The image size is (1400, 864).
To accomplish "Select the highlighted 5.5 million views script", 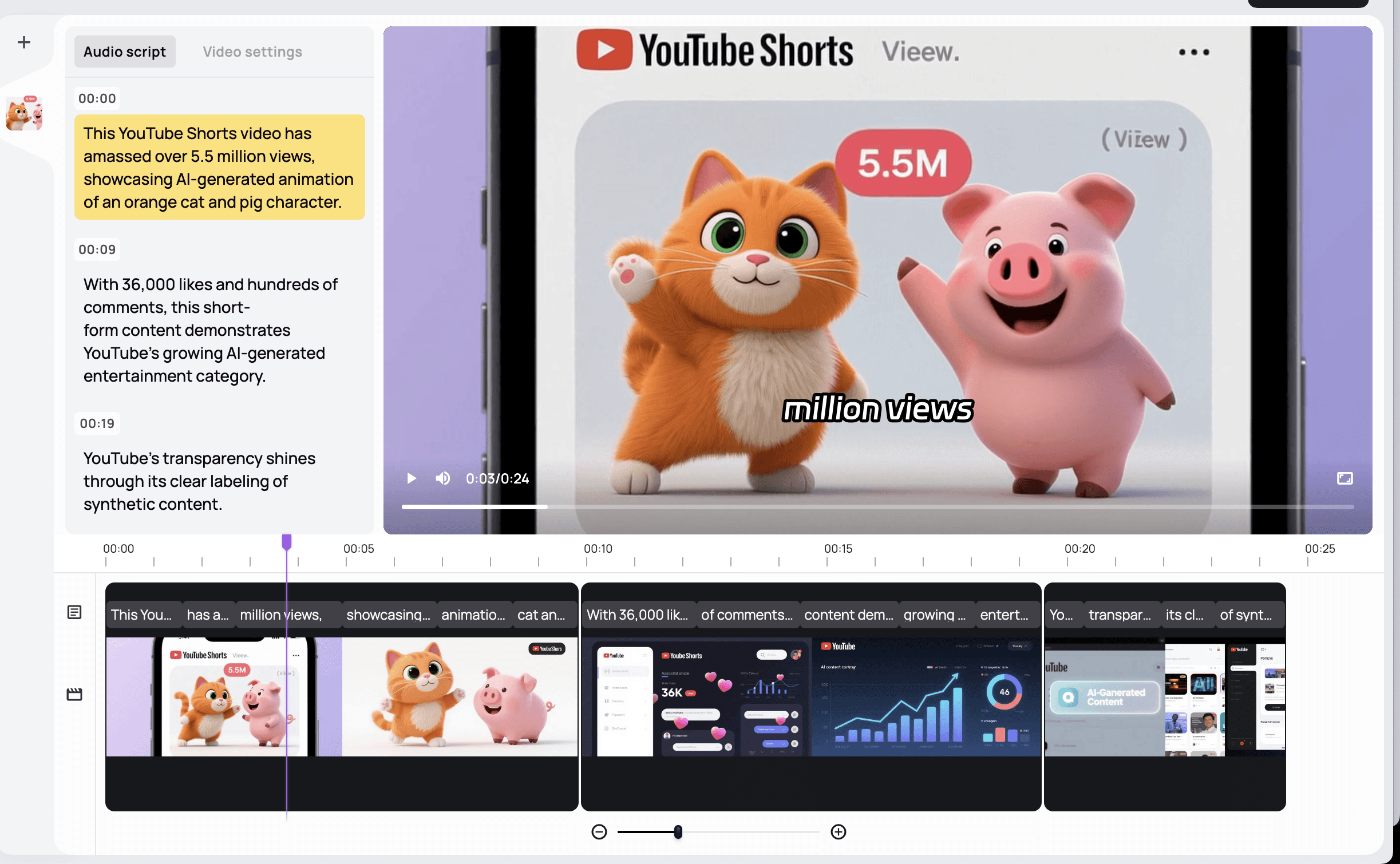I will (x=219, y=167).
